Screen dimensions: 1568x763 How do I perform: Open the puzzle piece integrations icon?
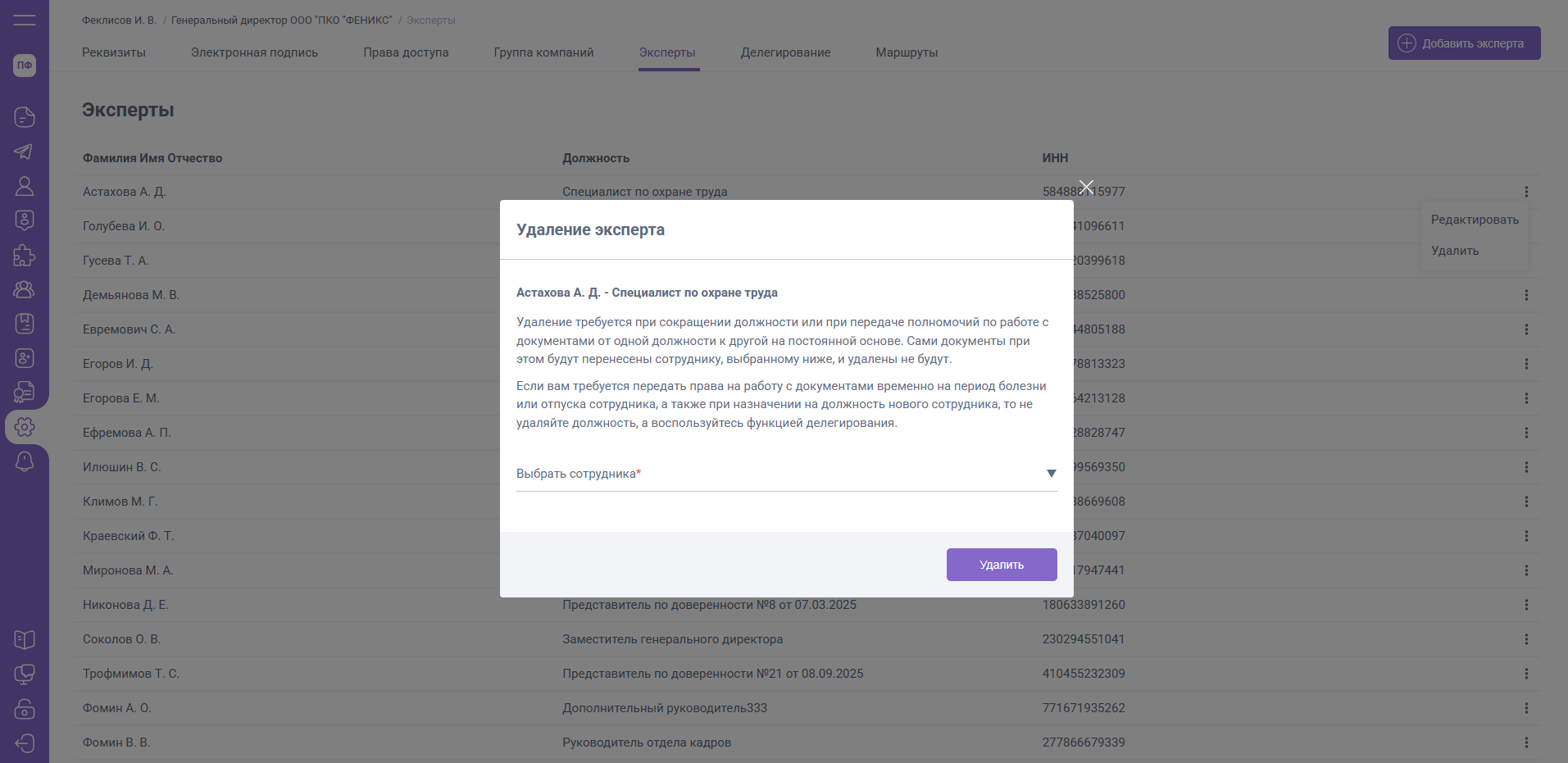point(25,256)
